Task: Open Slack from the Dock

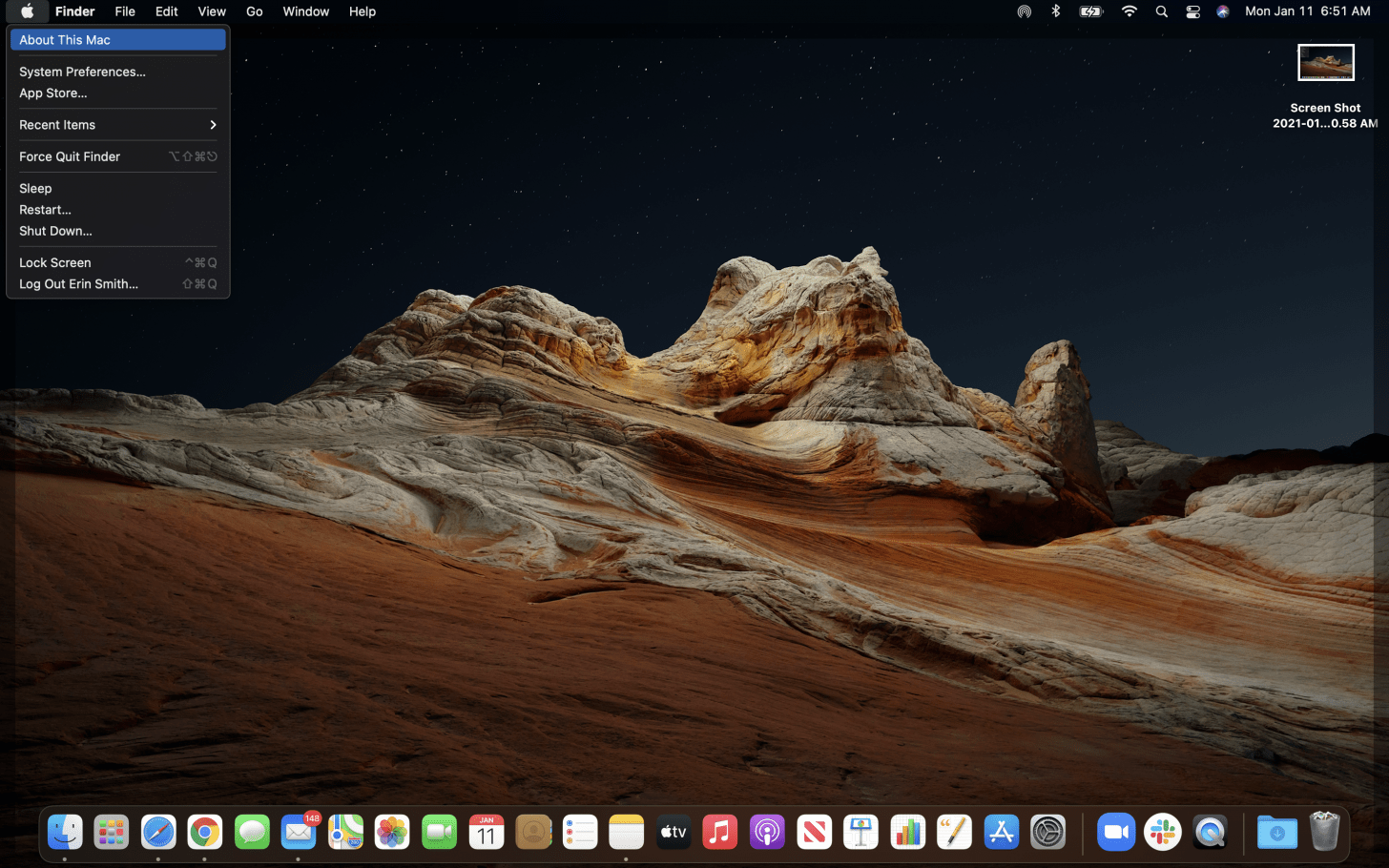Action: [1162, 833]
